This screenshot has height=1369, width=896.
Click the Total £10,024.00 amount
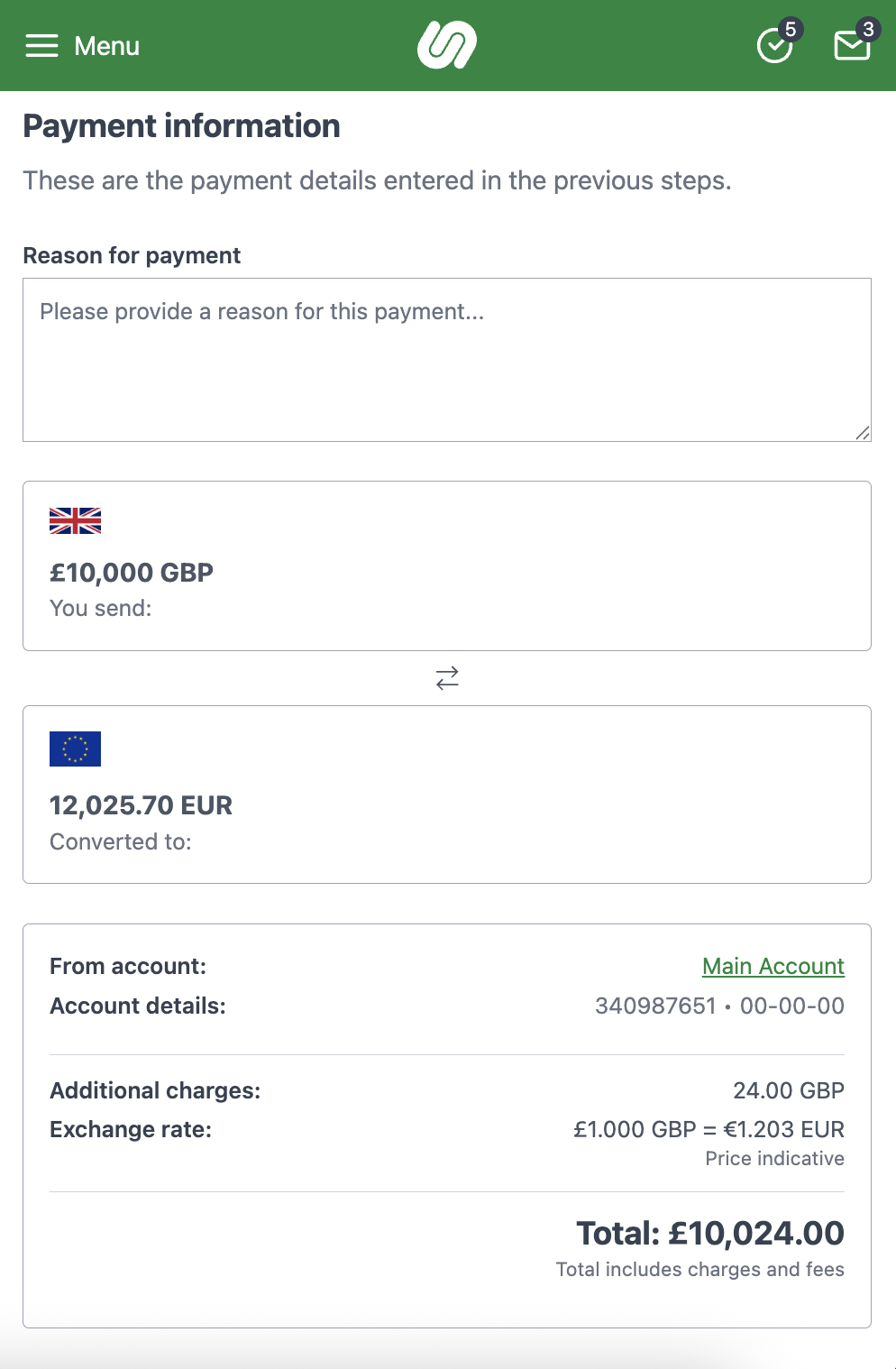pos(709,1233)
